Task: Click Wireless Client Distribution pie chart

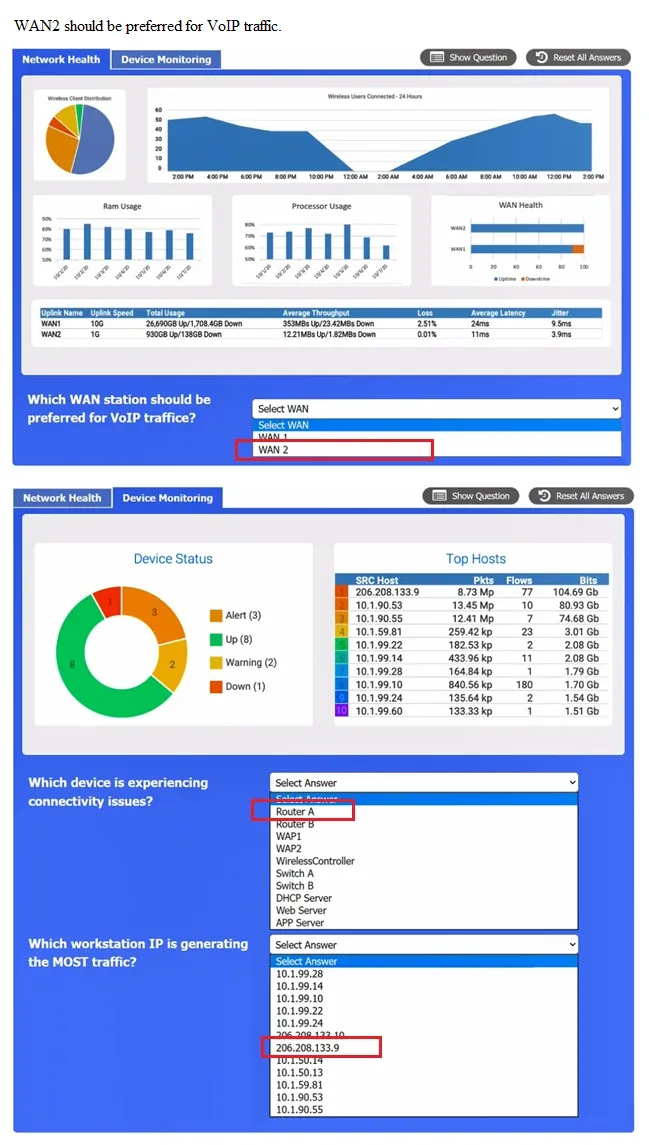Action: point(80,139)
